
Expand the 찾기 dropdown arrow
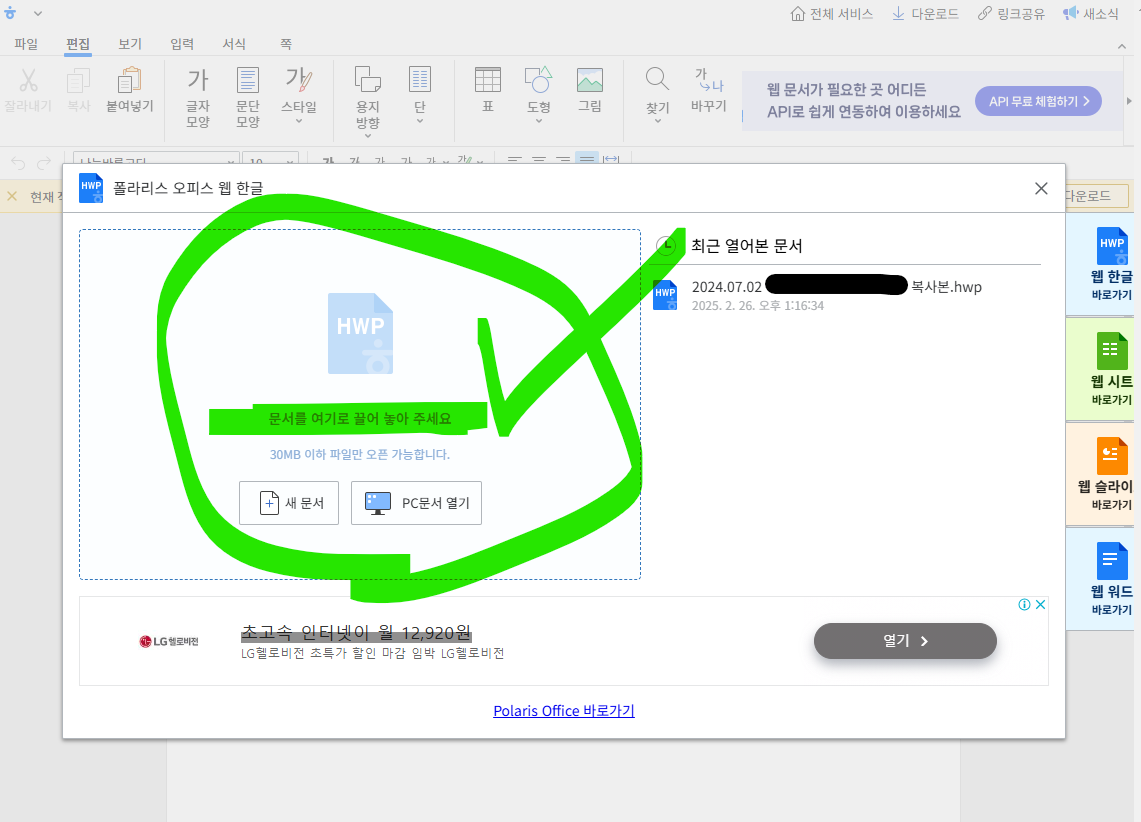pyautogui.click(x=657, y=121)
